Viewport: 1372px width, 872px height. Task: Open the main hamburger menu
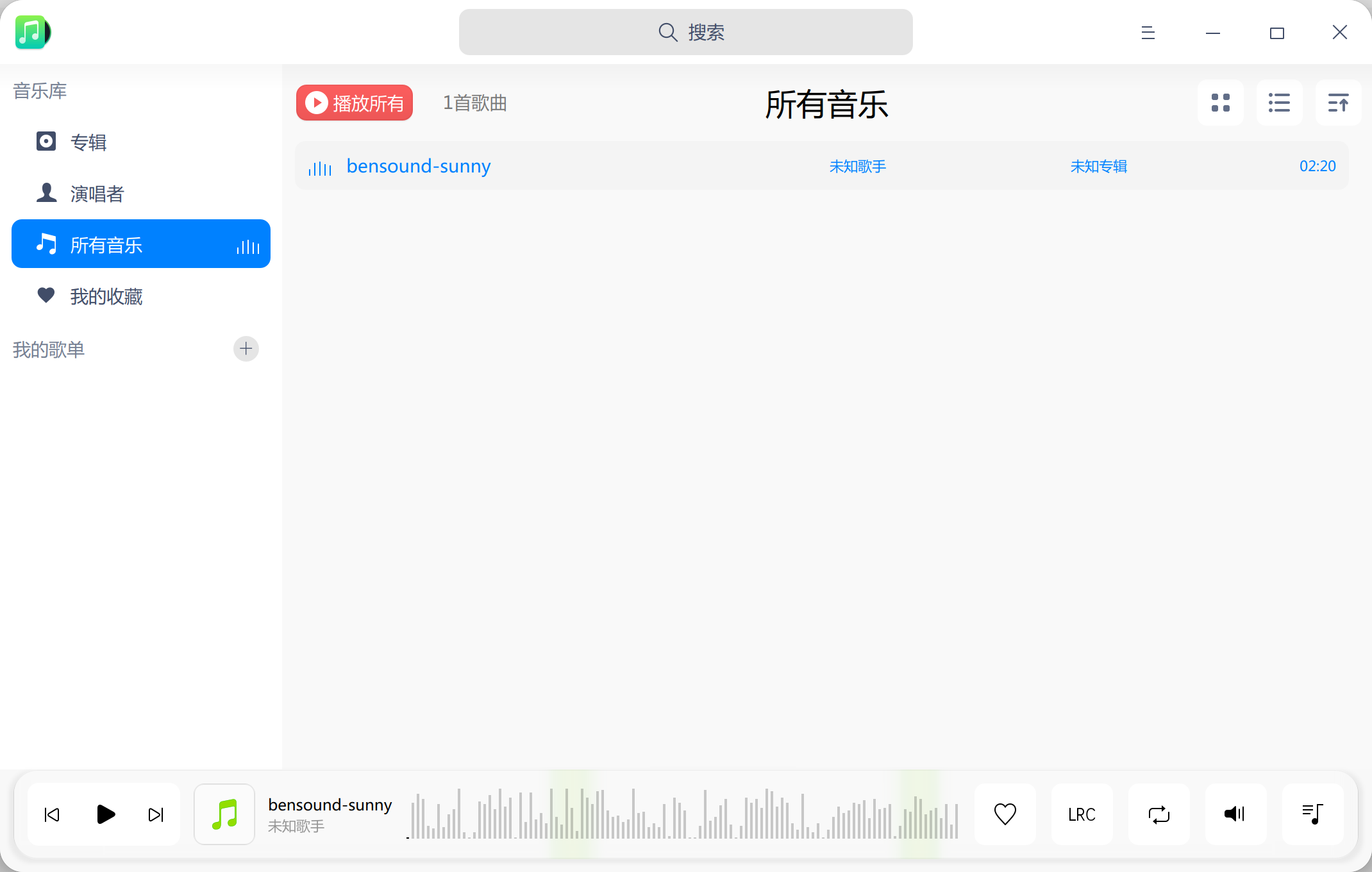click(1148, 33)
